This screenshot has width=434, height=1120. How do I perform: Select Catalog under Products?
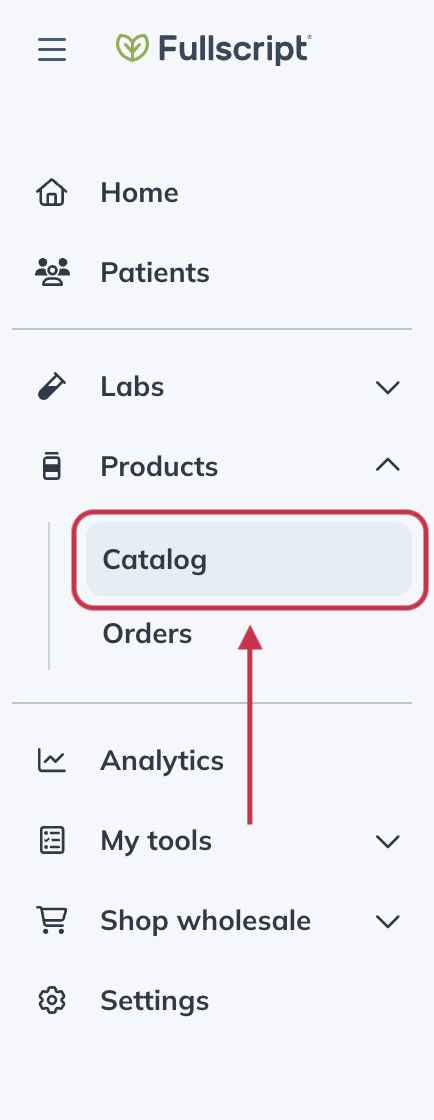click(x=249, y=559)
